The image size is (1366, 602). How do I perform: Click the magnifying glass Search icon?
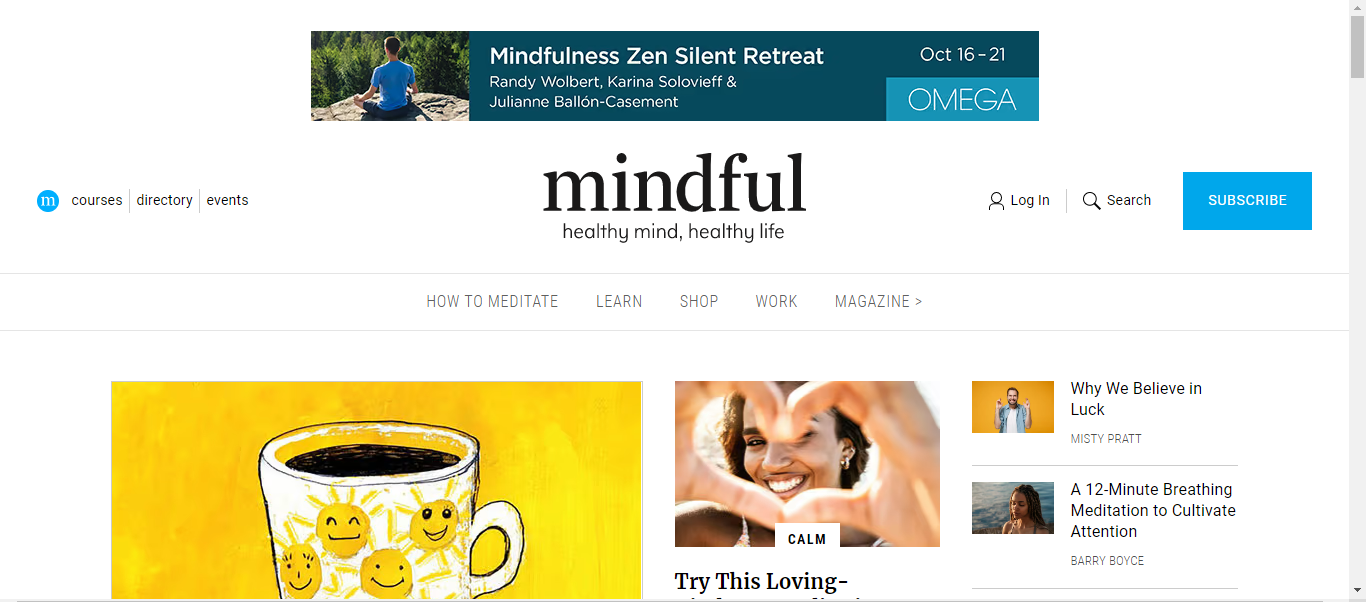1091,201
